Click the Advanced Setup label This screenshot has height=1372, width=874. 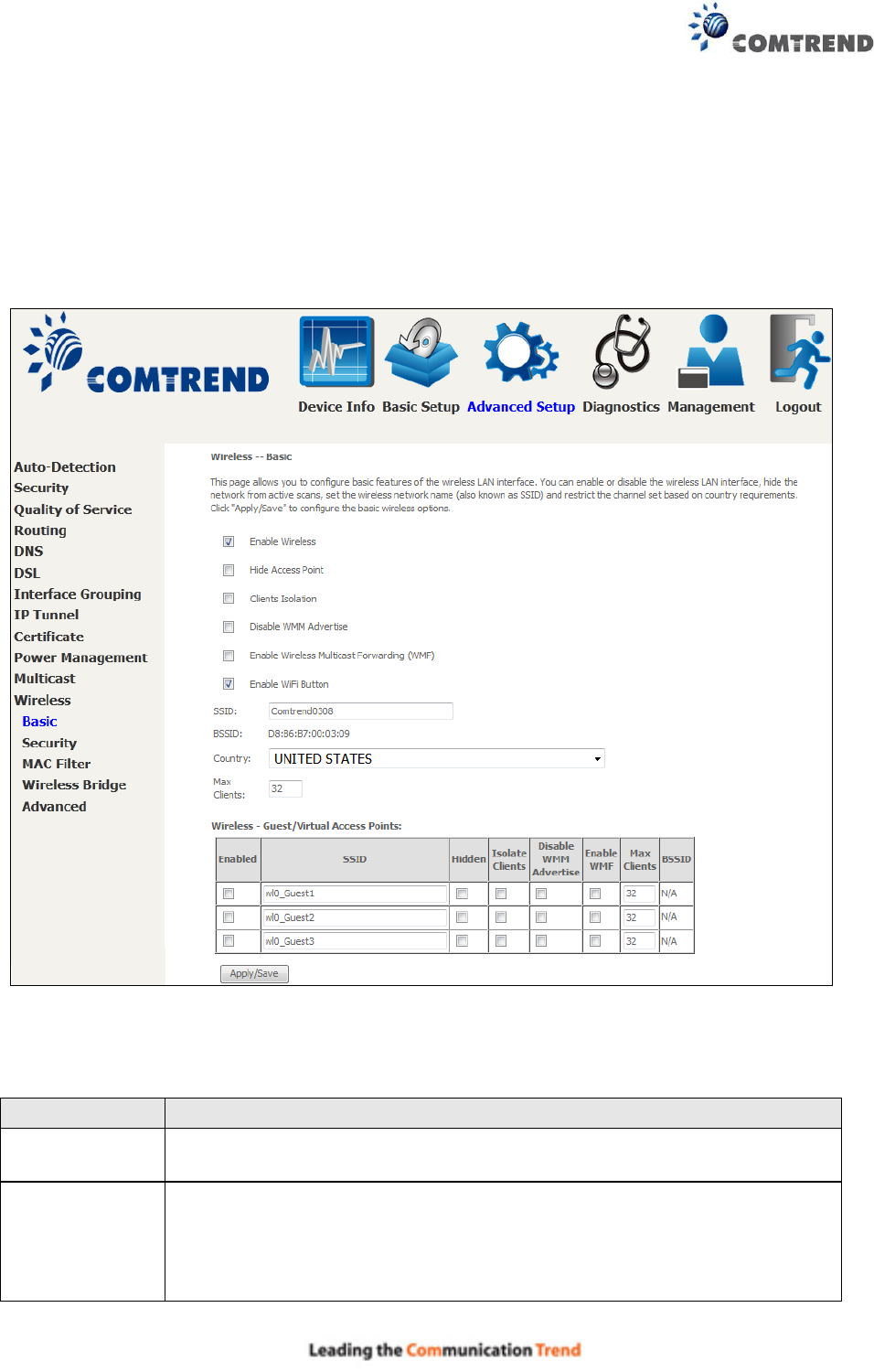pyautogui.click(x=521, y=407)
